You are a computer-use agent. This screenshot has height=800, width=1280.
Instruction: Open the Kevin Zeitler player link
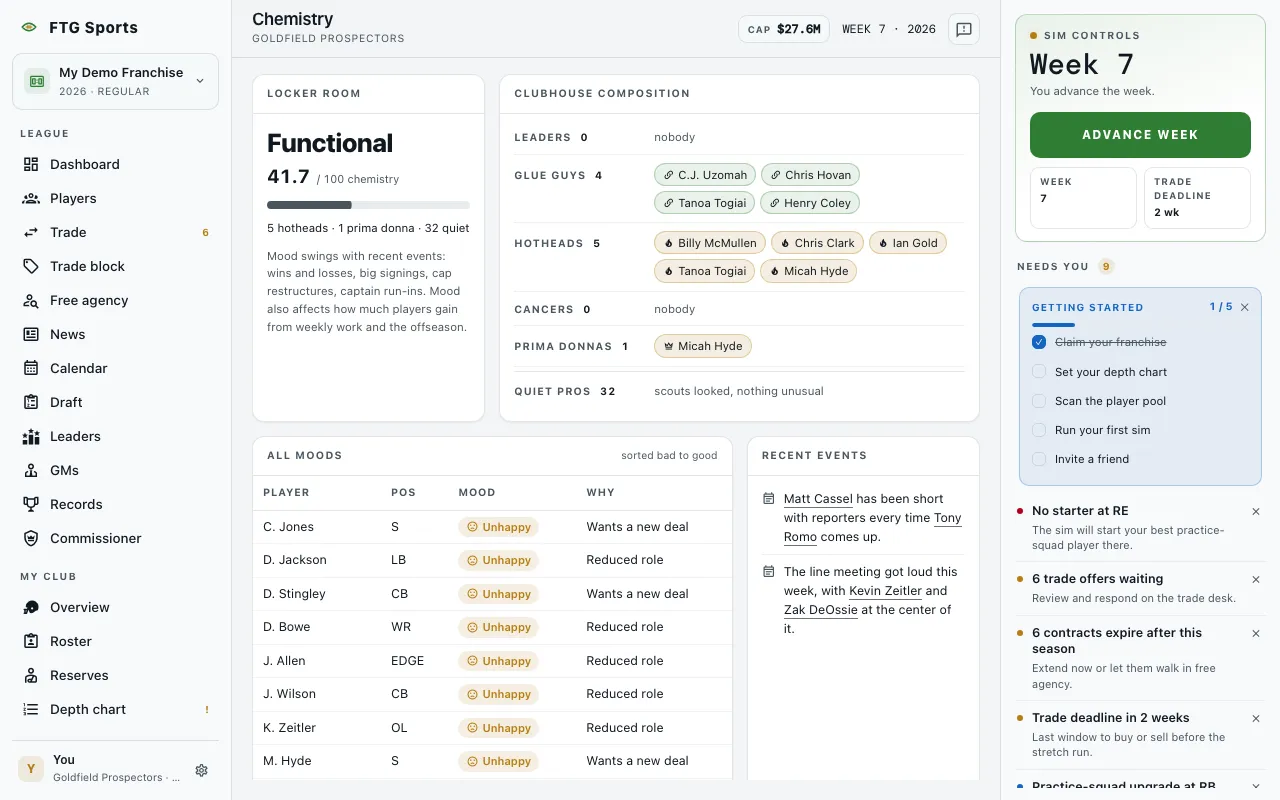[x=886, y=591]
